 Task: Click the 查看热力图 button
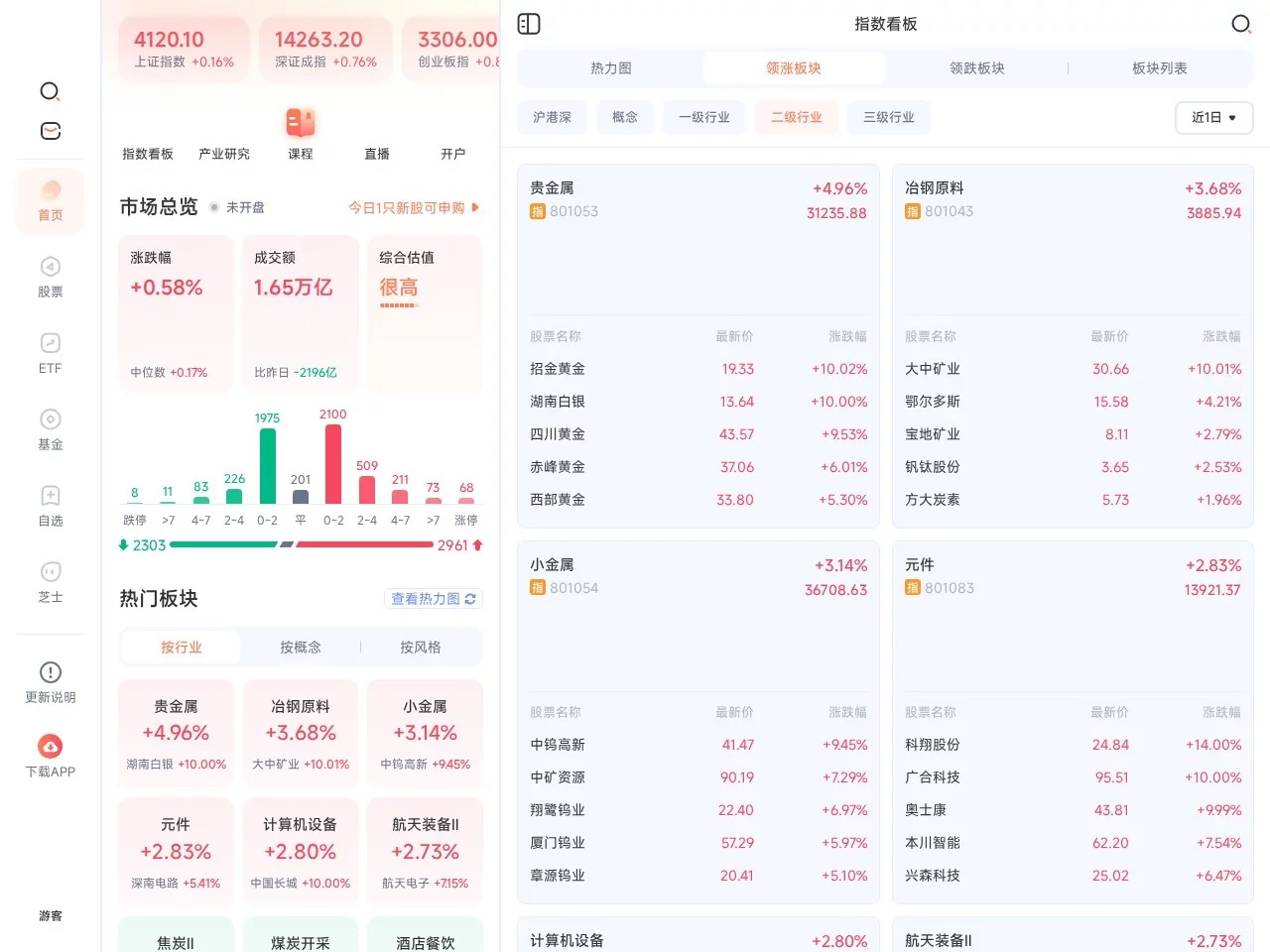(x=434, y=599)
